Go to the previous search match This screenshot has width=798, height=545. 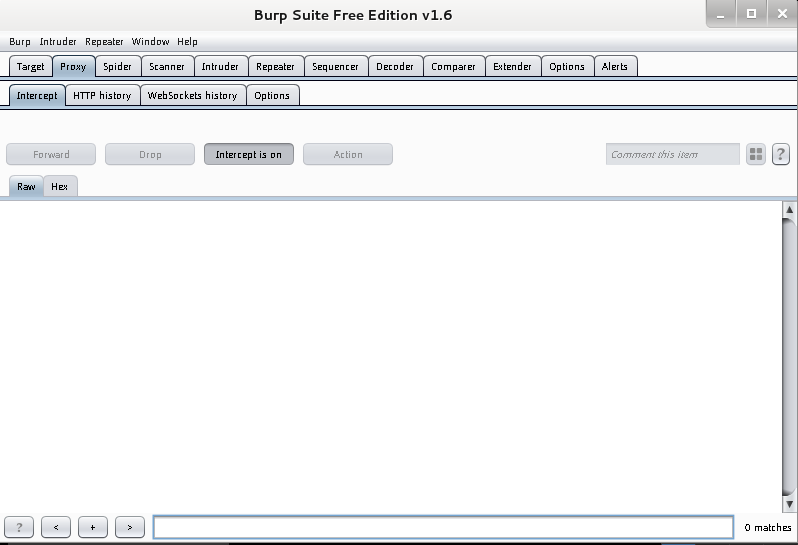(56, 527)
